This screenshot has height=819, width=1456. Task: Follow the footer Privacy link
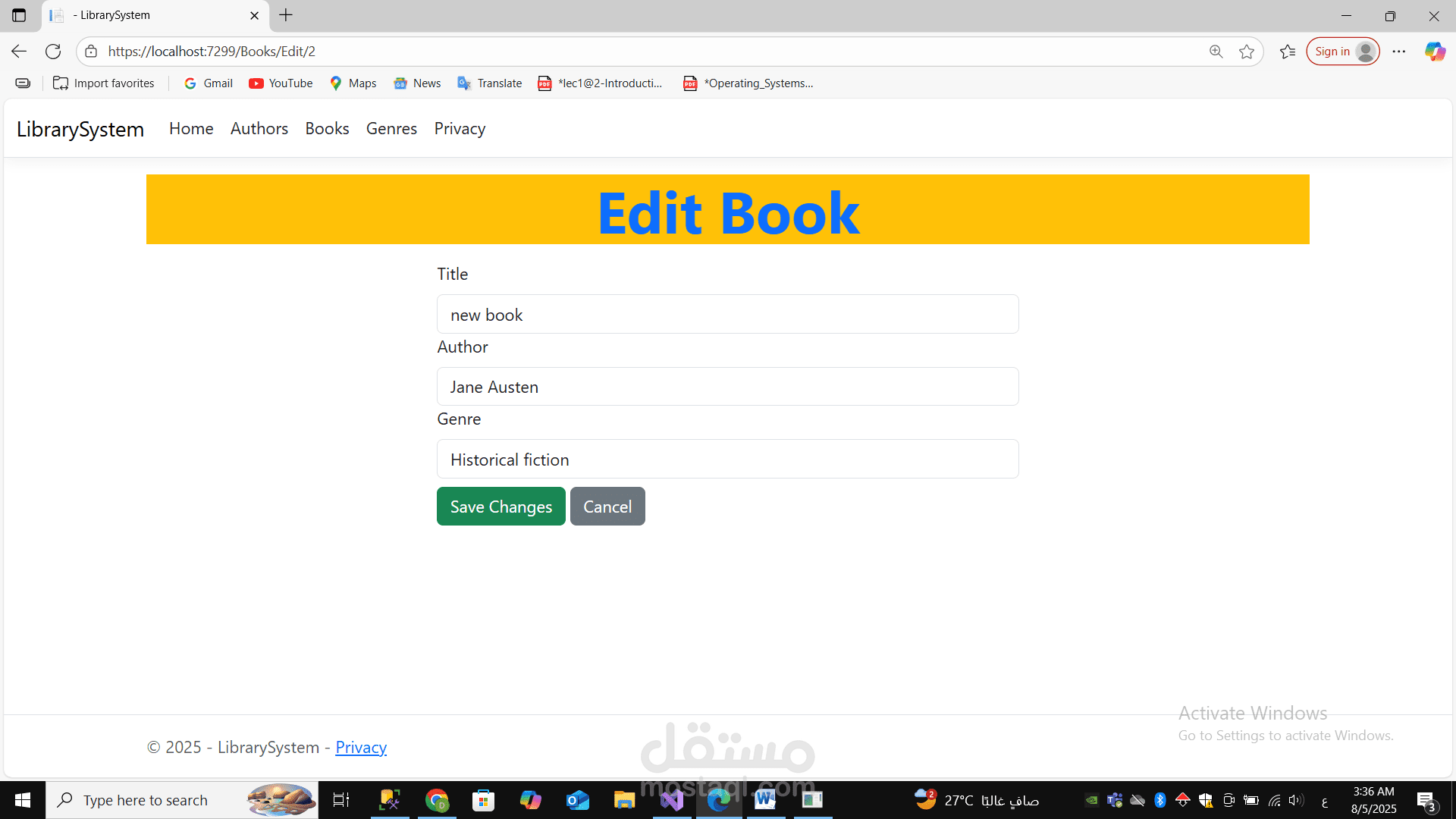coord(361,748)
